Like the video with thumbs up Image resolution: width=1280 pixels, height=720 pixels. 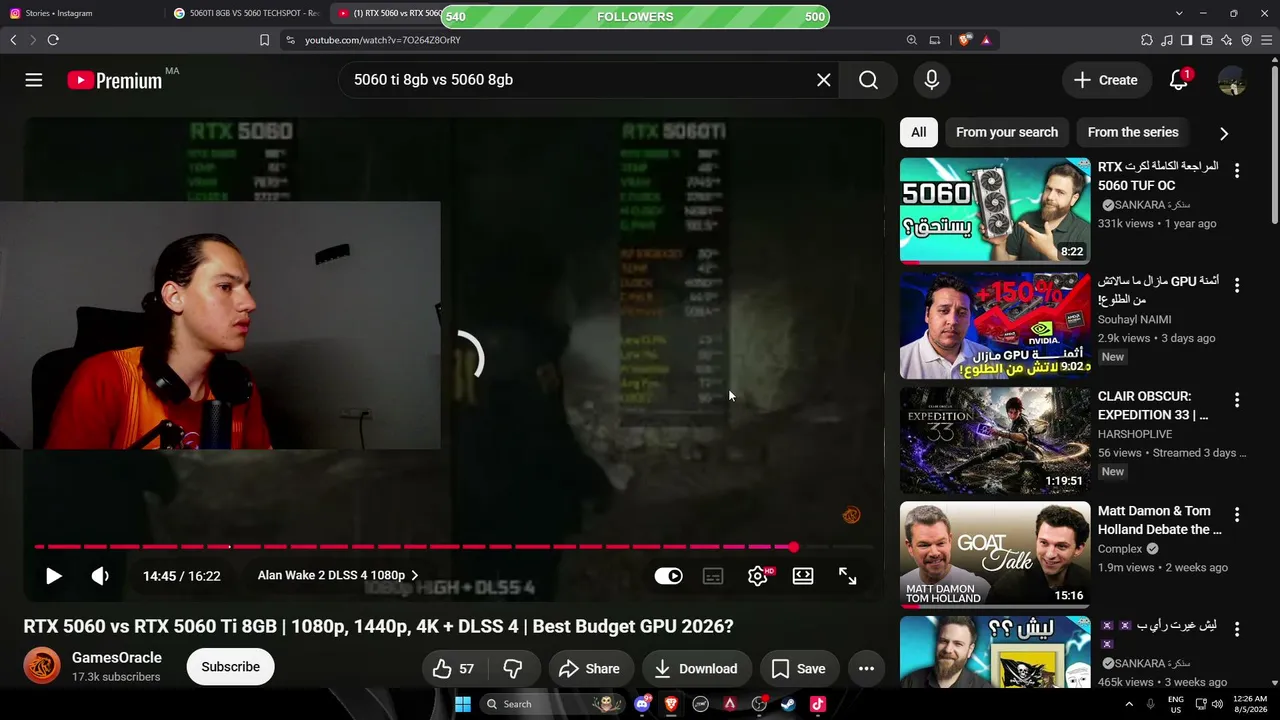[x=454, y=669]
